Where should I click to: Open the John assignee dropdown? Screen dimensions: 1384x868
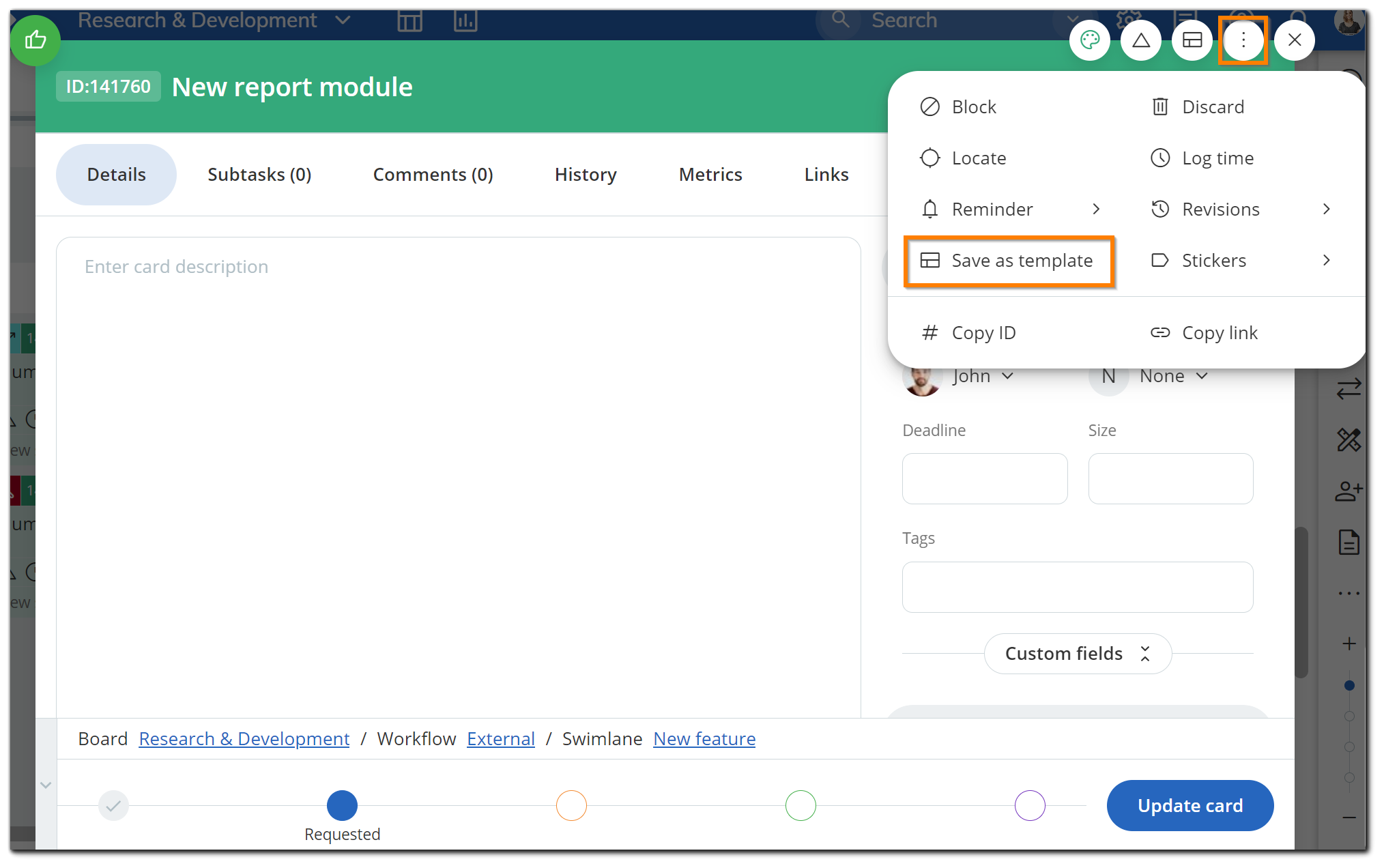[x=981, y=375]
